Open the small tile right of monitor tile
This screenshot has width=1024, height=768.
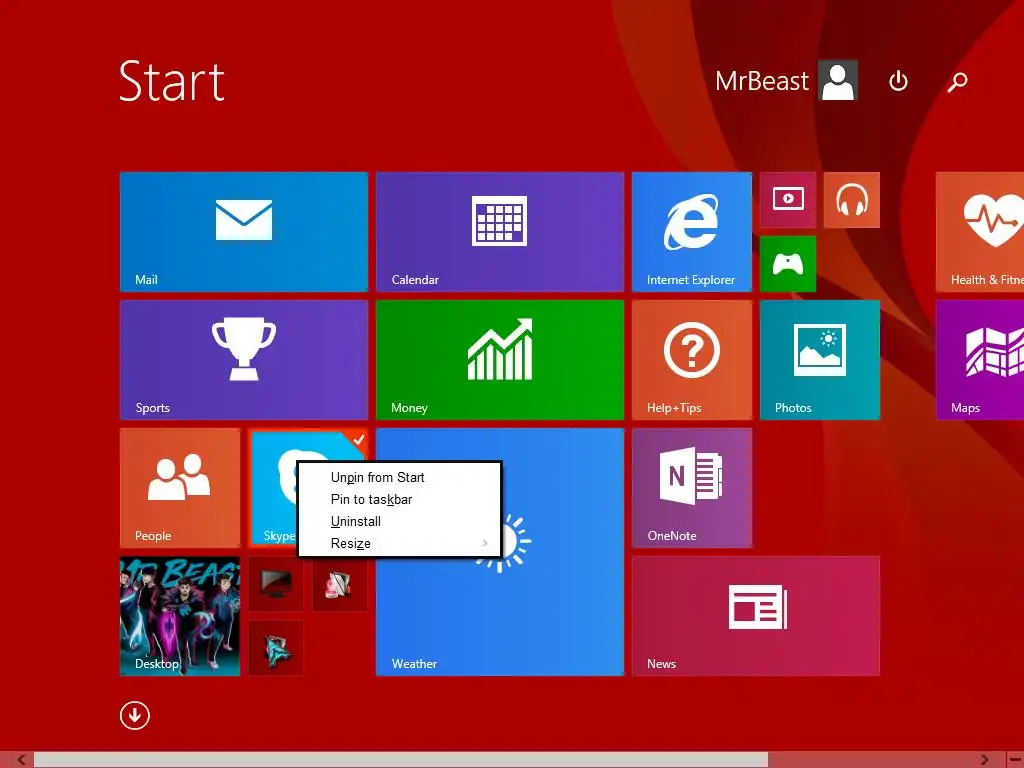[x=340, y=584]
